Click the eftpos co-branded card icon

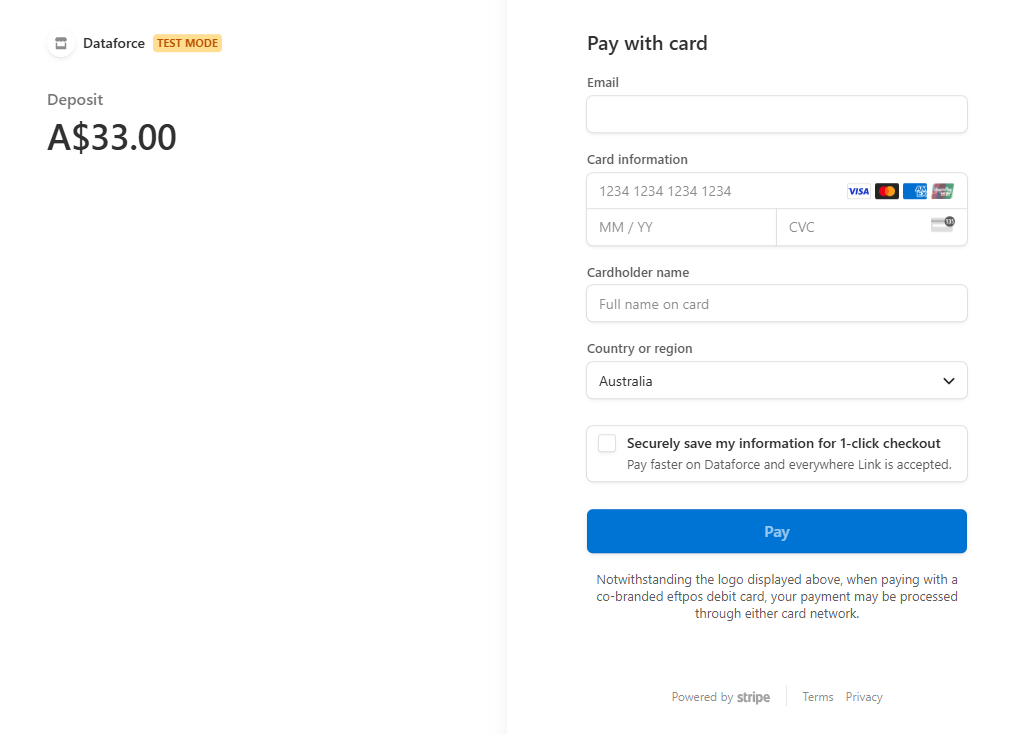(941, 190)
